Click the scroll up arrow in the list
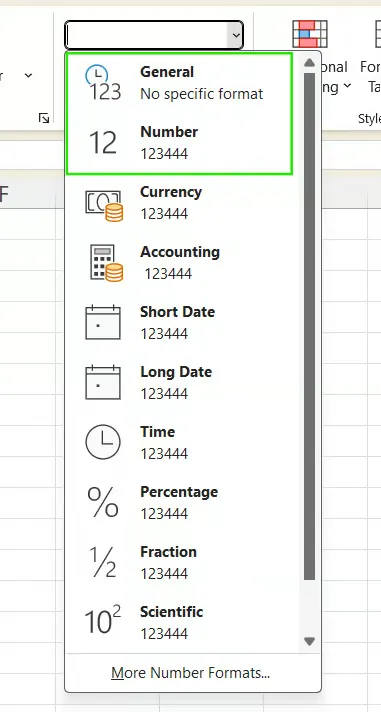The width and height of the screenshot is (381, 712). (309, 63)
